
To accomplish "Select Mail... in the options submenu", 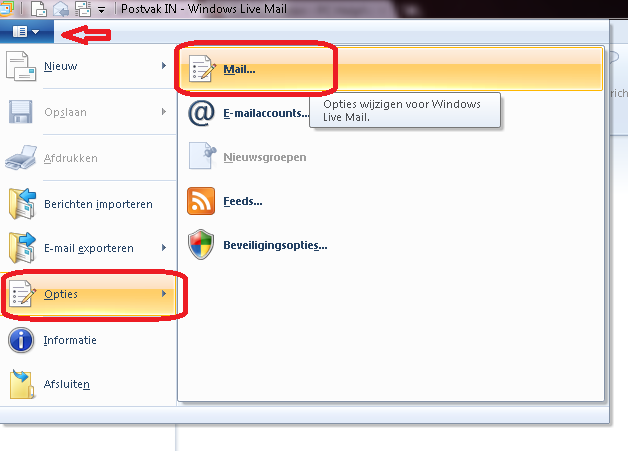I will pyautogui.click(x=390, y=69).
